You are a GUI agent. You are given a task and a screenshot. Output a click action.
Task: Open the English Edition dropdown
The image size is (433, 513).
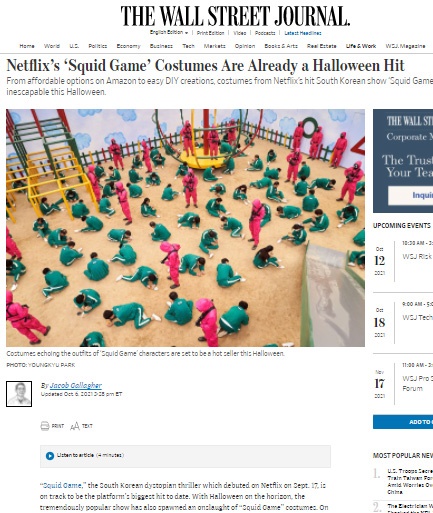coord(169,32)
